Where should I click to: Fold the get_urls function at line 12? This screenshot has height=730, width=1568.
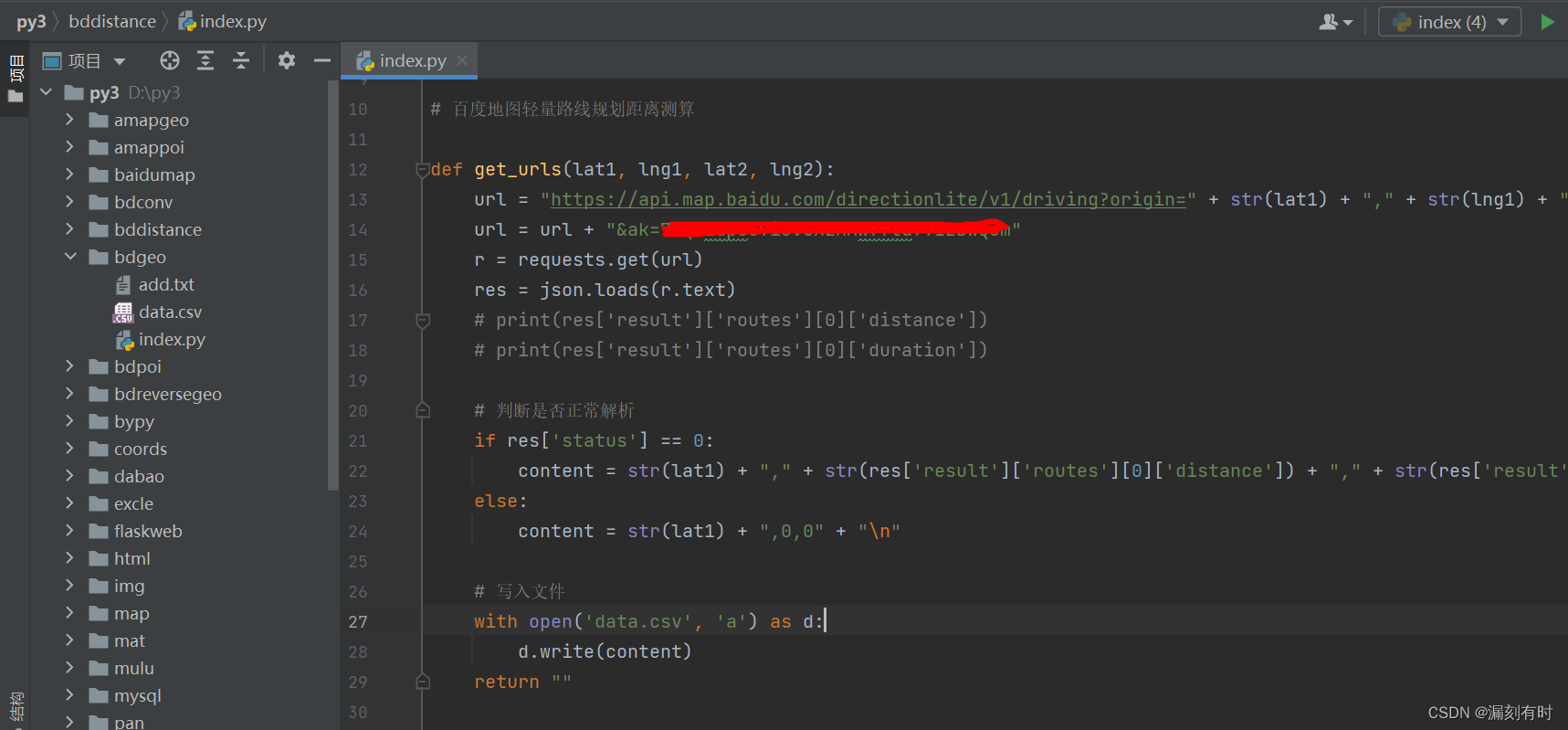[x=423, y=169]
